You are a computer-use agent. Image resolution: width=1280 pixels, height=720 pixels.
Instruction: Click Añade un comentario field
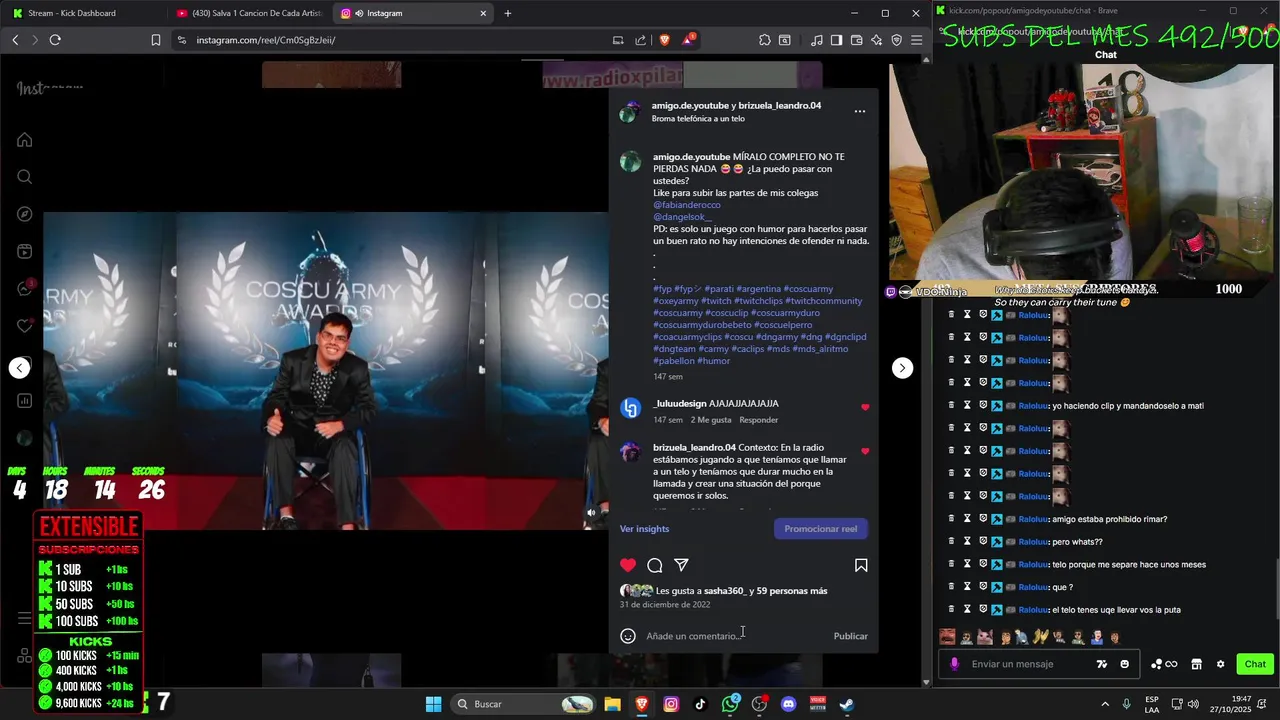coord(734,636)
